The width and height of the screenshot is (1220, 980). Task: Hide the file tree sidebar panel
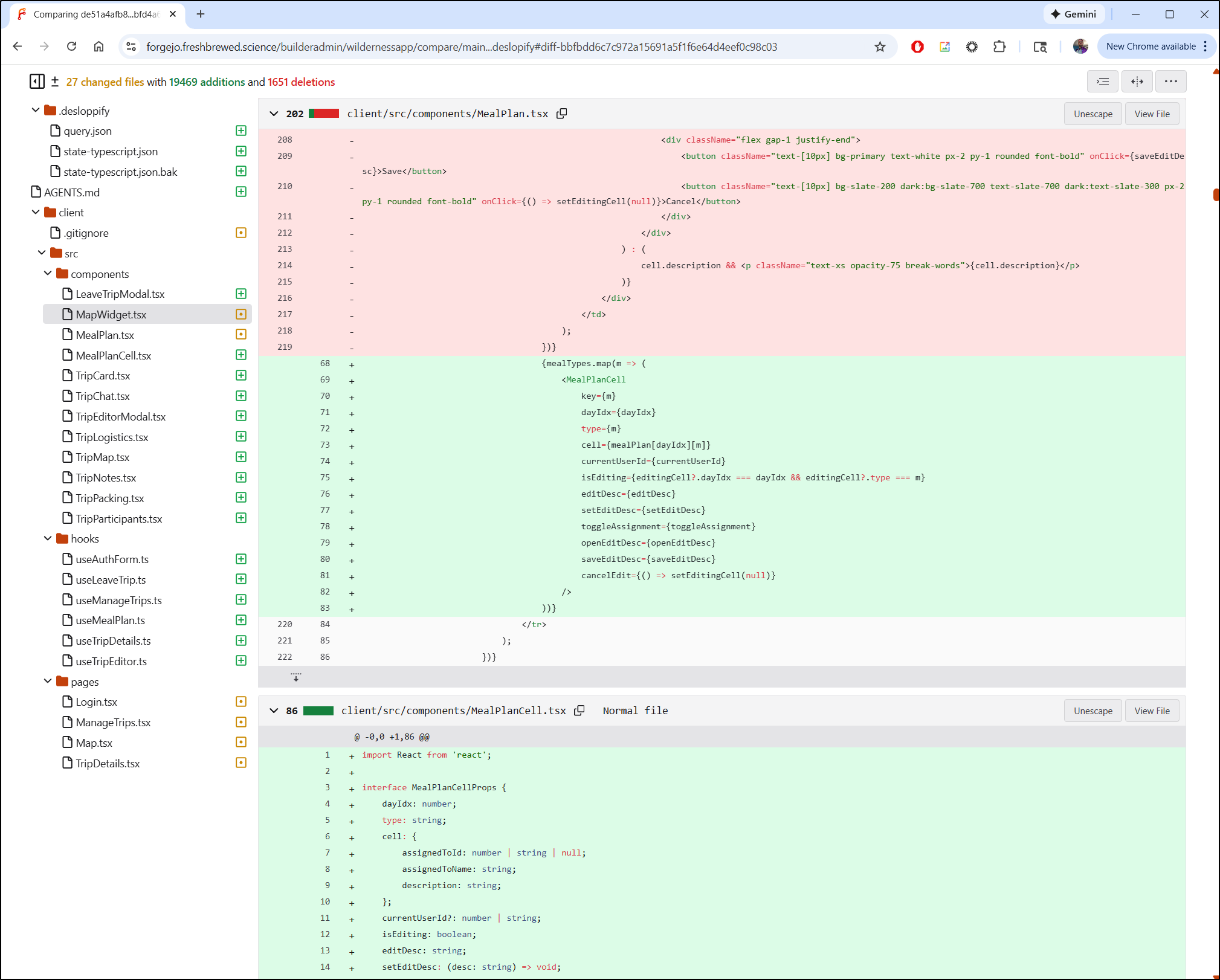[36, 82]
